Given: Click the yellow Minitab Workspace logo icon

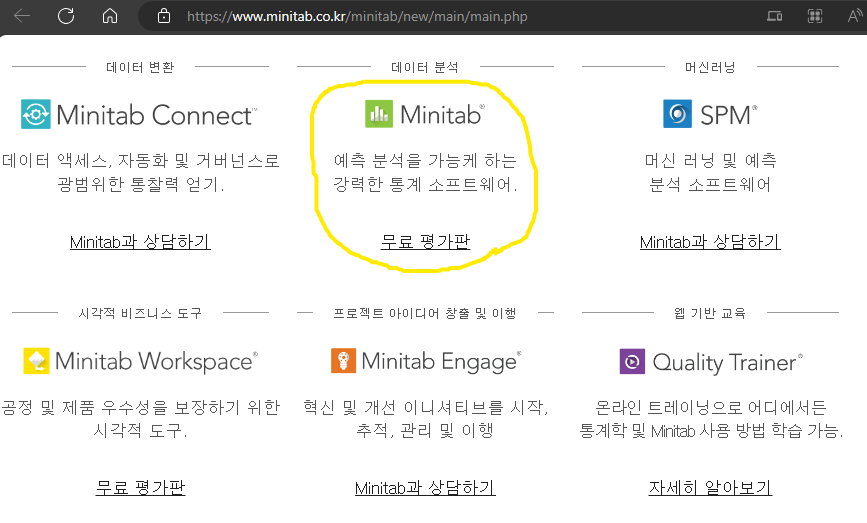Looking at the screenshot, I should pyautogui.click(x=36, y=361).
